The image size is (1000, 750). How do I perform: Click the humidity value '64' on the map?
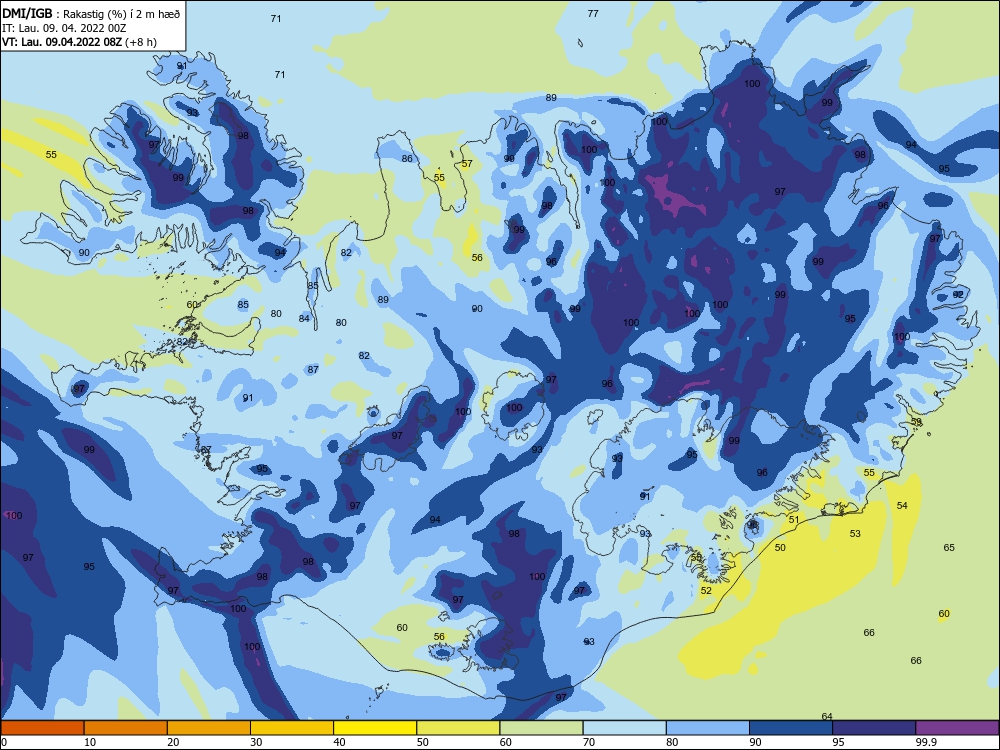pyautogui.click(x=827, y=716)
